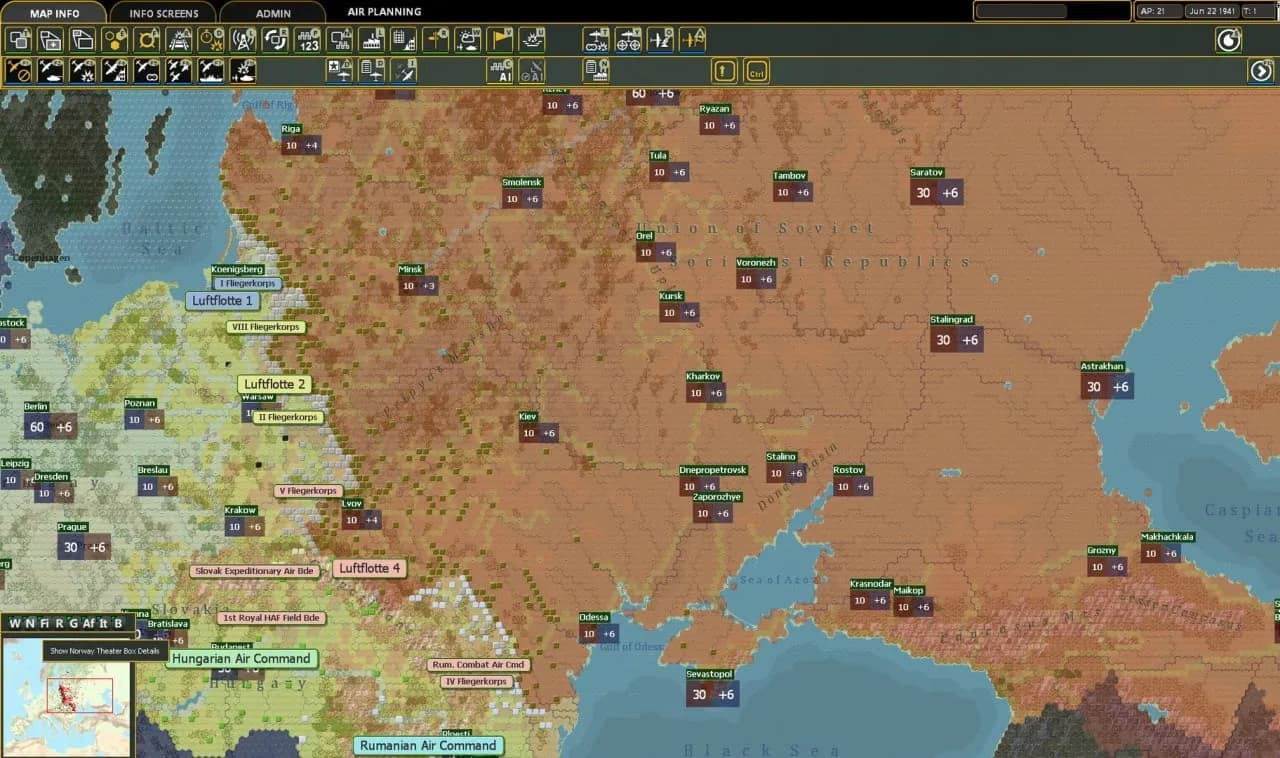Click the airplane over tank tracks icon

[x=597, y=40]
